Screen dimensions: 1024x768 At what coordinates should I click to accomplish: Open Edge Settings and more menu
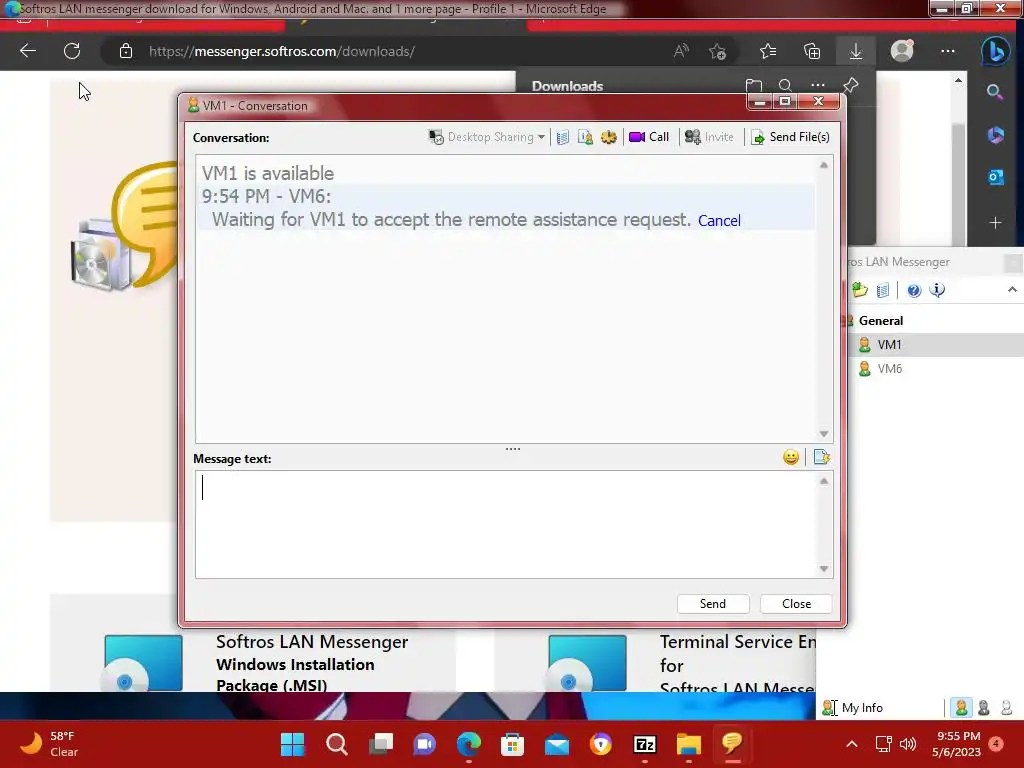point(948,51)
